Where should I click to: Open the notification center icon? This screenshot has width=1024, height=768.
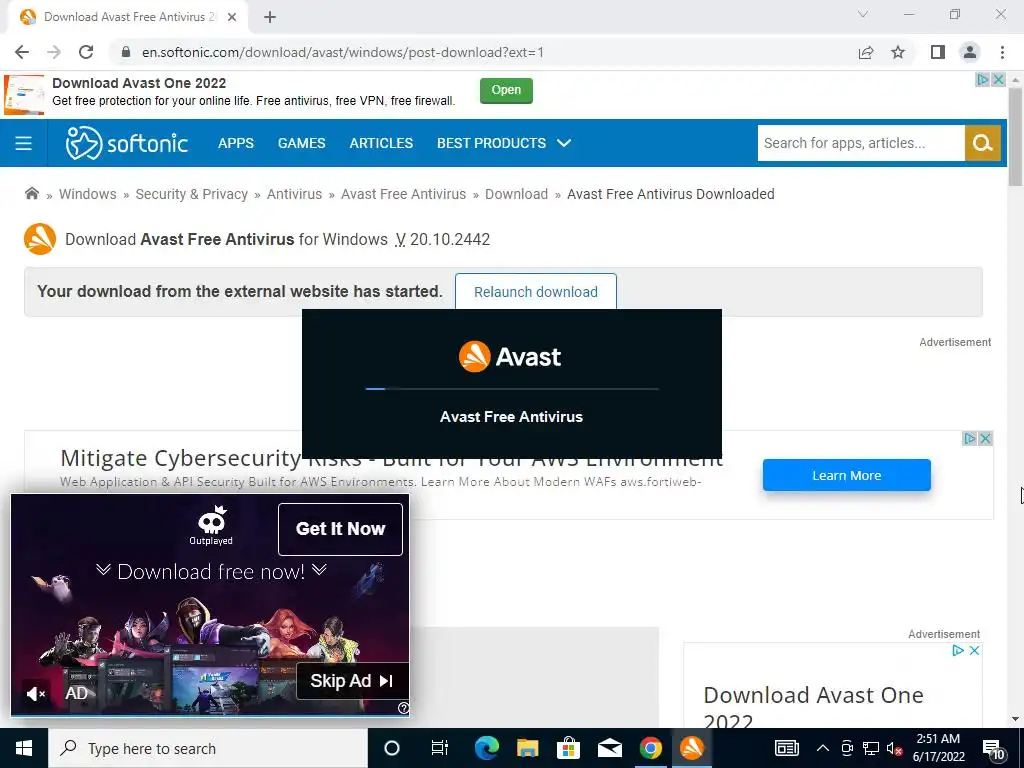[993, 749]
